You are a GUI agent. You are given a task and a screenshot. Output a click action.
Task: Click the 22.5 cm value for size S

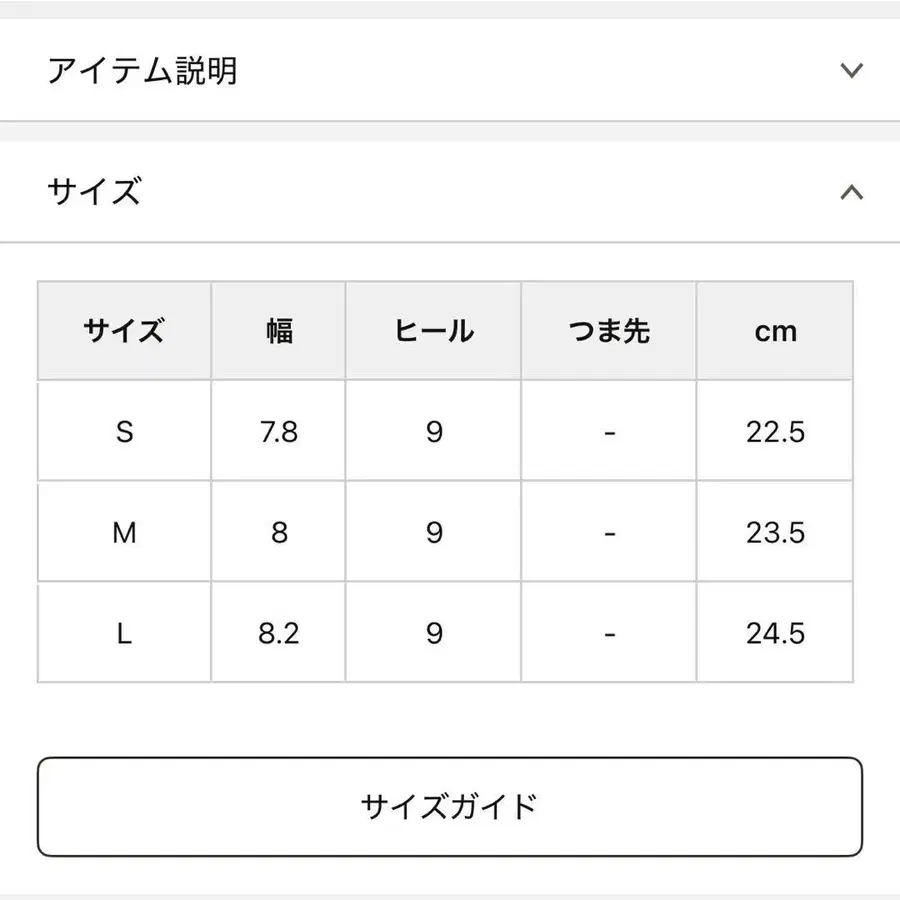pos(775,431)
